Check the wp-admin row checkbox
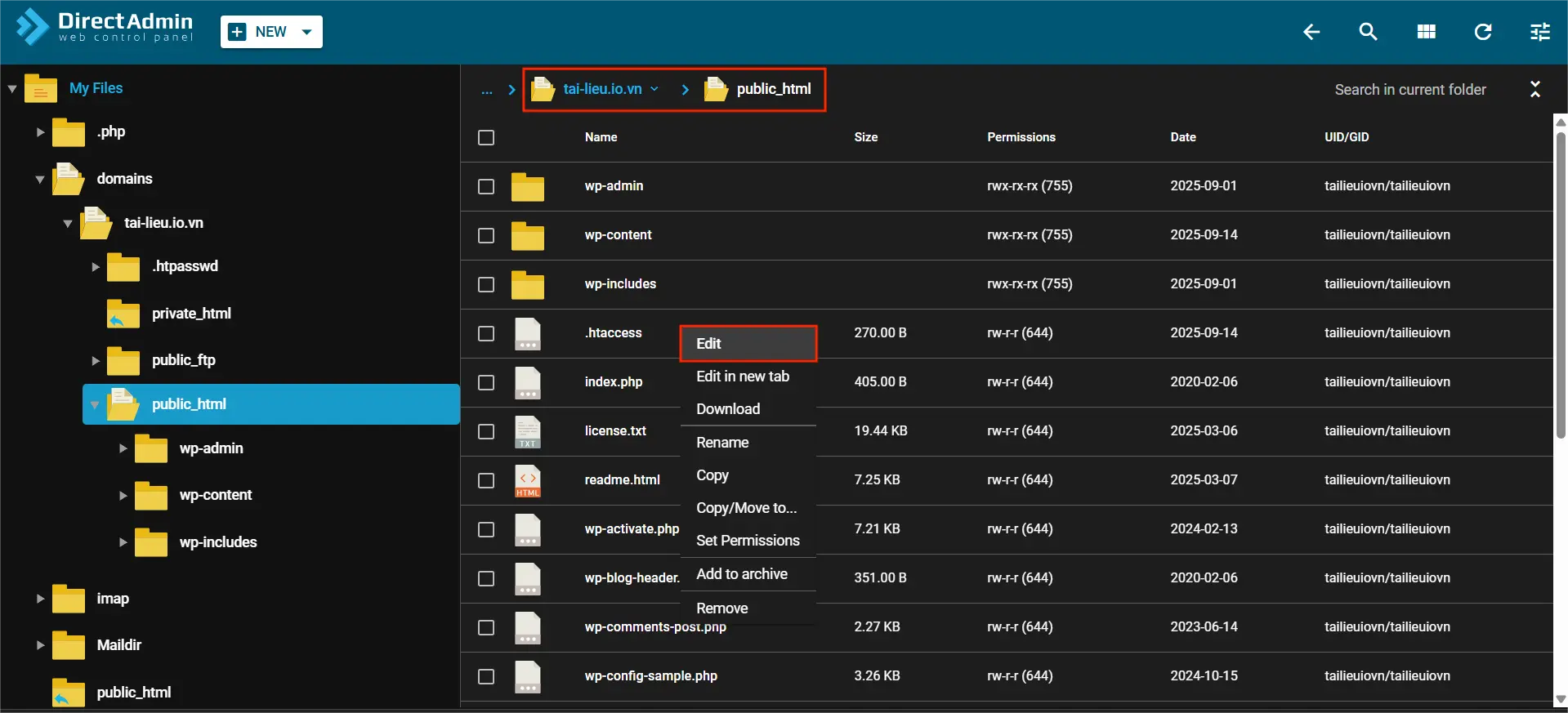Viewport: 1568px width, 713px height. (x=486, y=186)
